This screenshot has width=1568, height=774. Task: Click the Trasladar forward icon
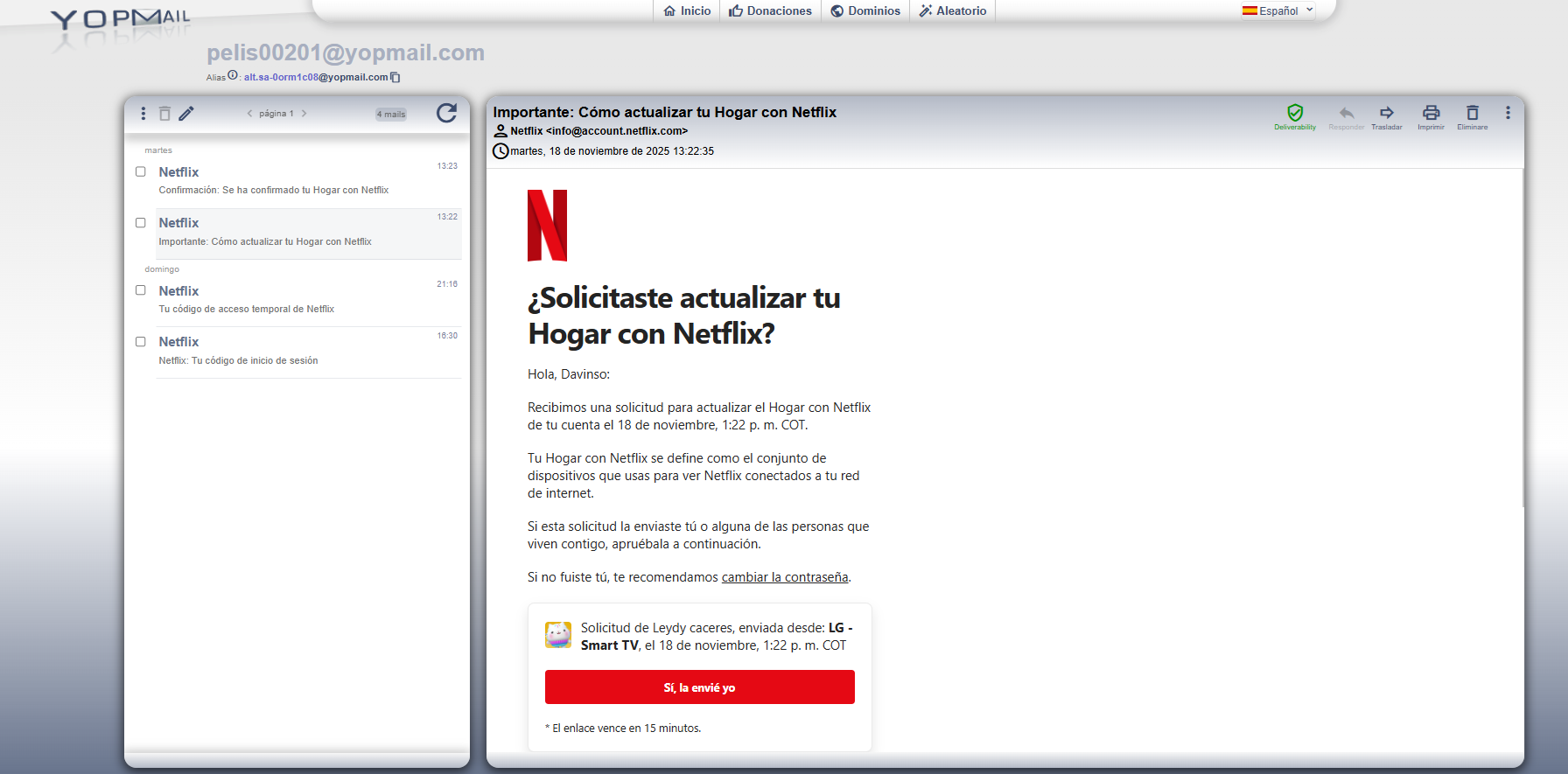click(x=1387, y=113)
